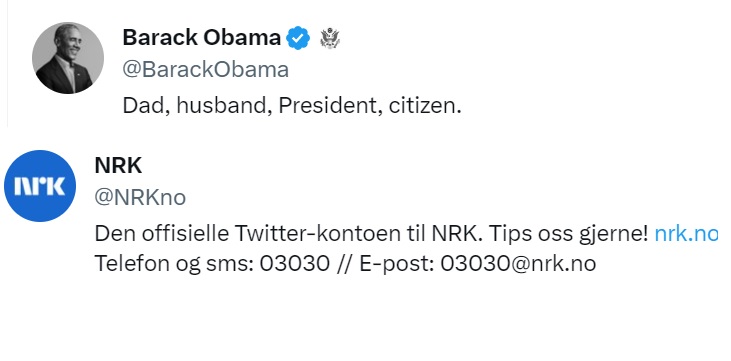The height and width of the screenshot is (361, 731).
Task: Click the word "President" in Obama's bio
Action: (x=327, y=105)
